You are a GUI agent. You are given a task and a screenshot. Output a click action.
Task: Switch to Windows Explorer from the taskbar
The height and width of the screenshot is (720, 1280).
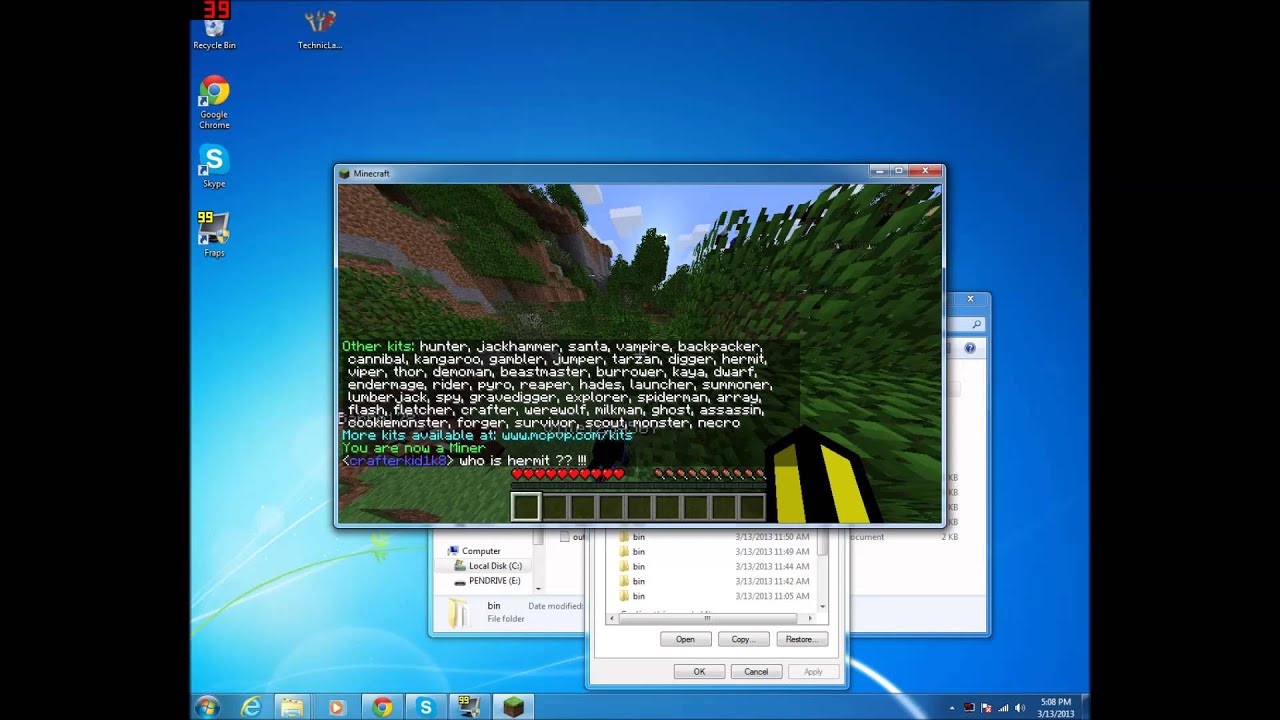[292, 707]
